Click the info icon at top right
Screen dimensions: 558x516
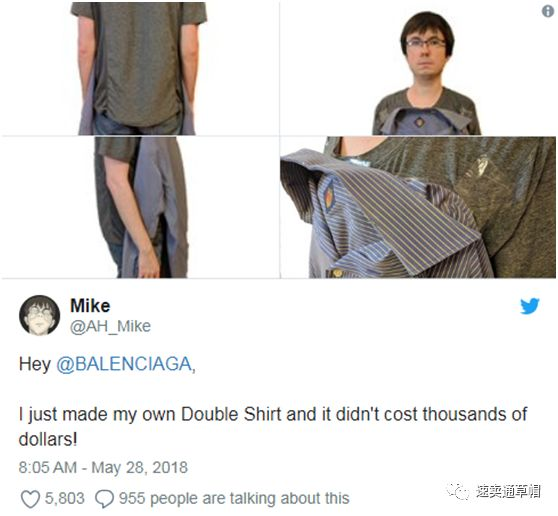pos(547,11)
